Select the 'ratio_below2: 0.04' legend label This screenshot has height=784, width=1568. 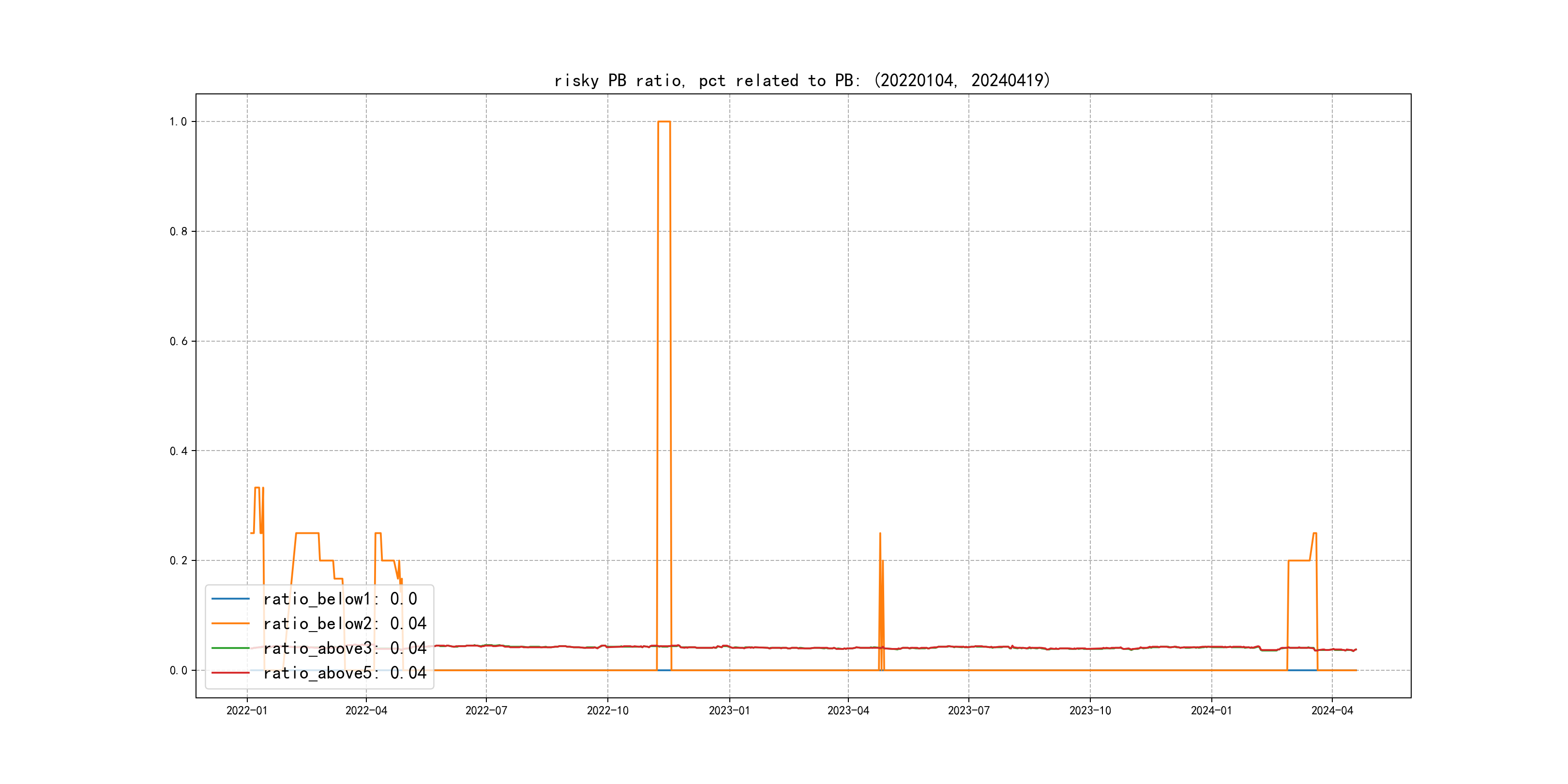click(345, 623)
